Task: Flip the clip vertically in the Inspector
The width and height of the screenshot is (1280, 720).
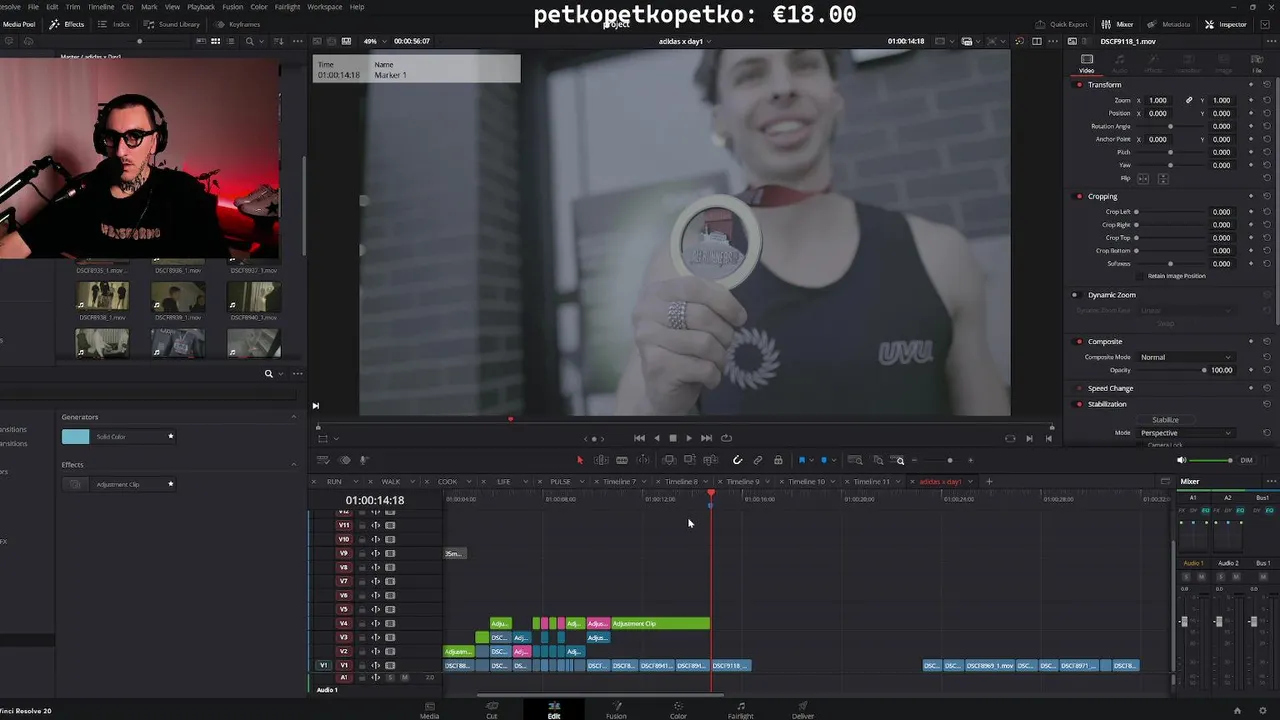Action: [1162, 178]
